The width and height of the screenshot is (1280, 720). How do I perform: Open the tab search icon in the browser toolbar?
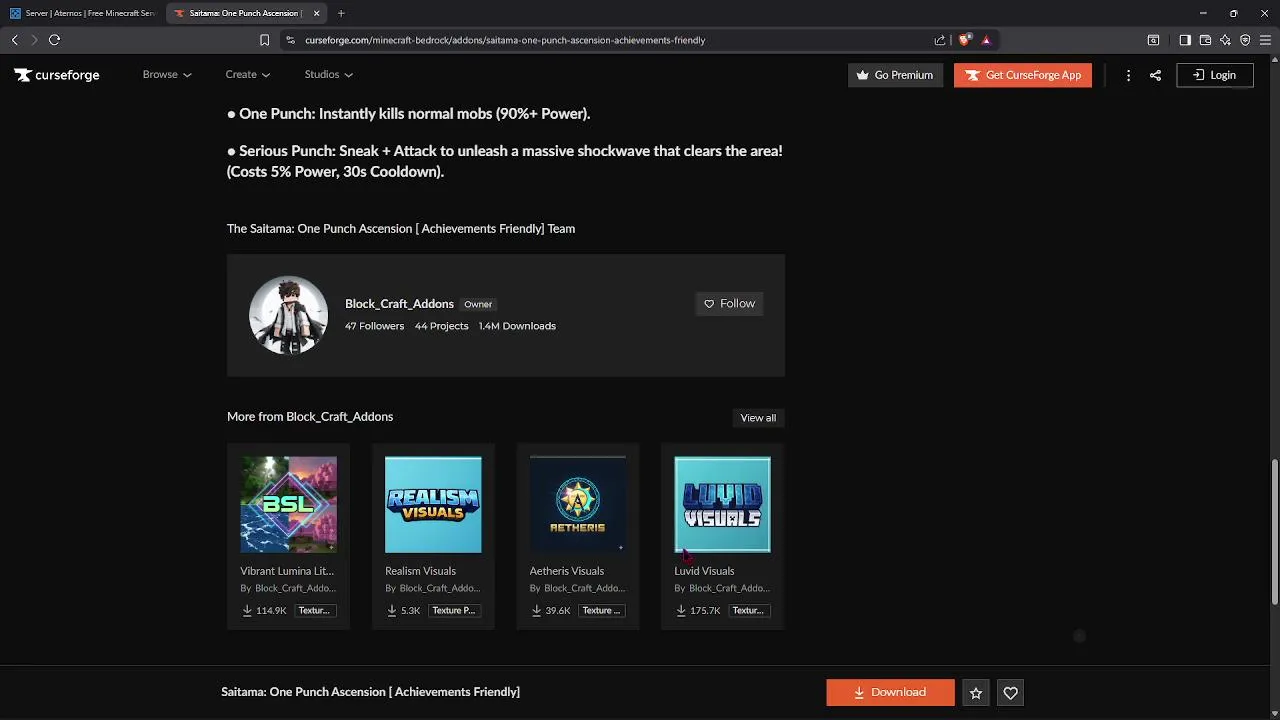1153,40
